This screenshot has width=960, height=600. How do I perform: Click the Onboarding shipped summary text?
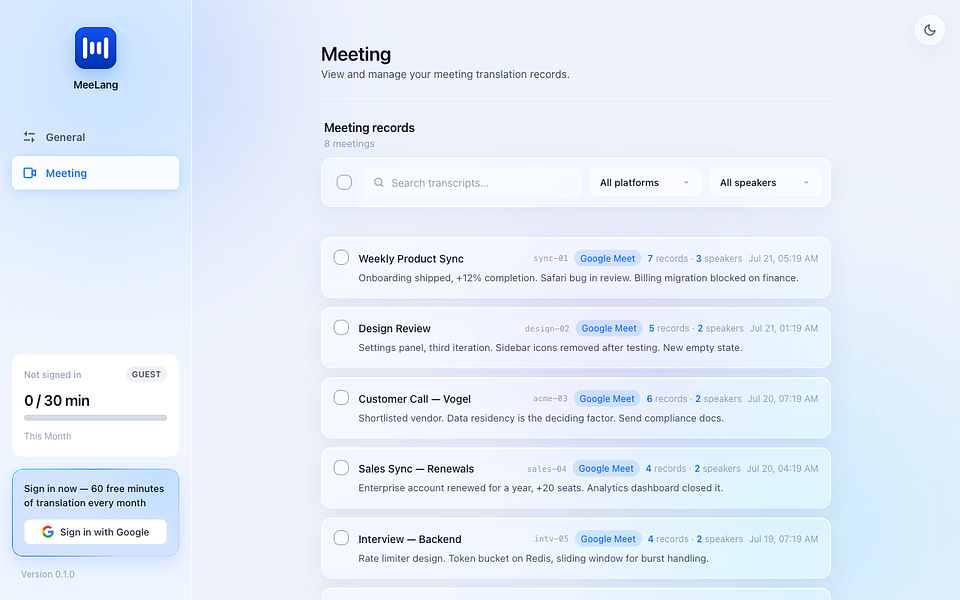coord(578,278)
